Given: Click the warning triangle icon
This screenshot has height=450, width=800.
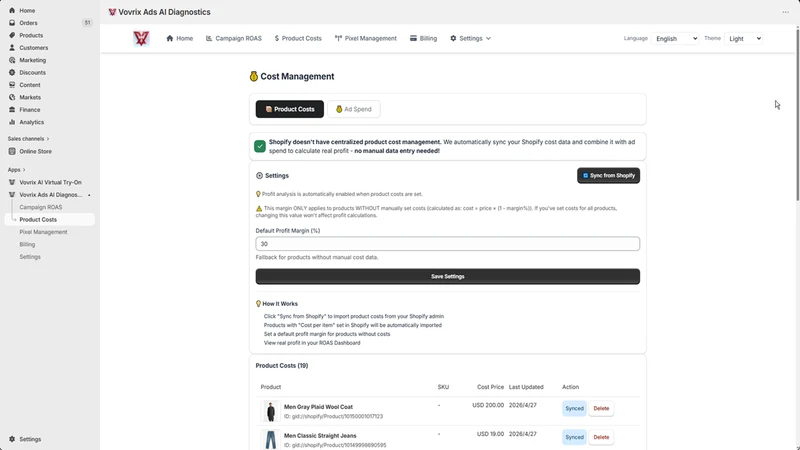Looking at the screenshot, I should point(259,208).
